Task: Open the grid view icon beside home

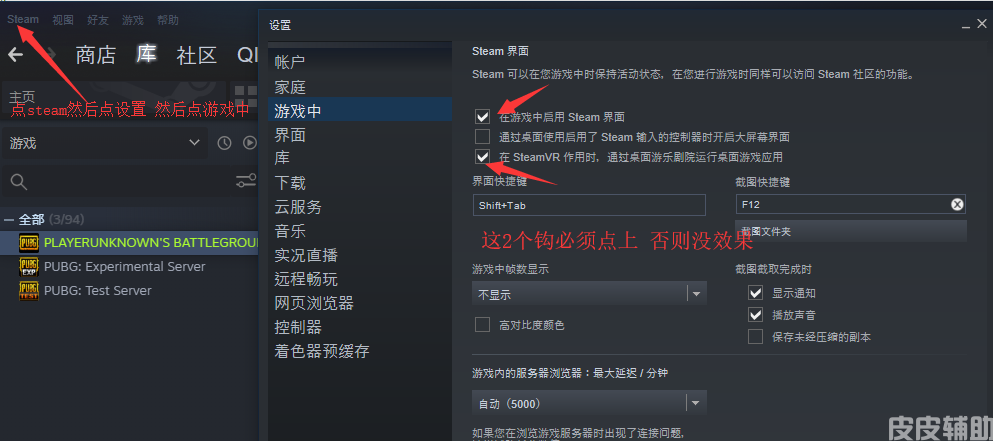Action: click(246, 96)
